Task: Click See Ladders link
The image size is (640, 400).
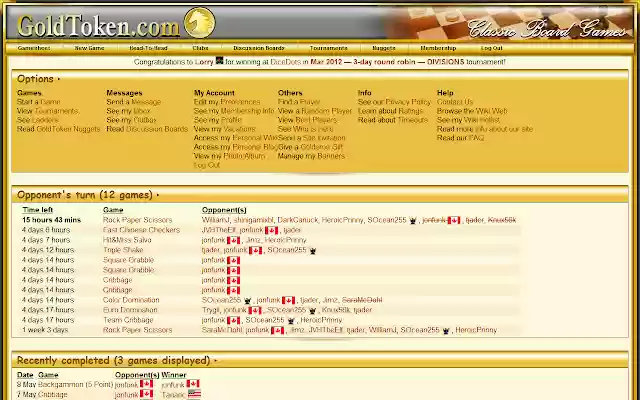Action: [38, 120]
